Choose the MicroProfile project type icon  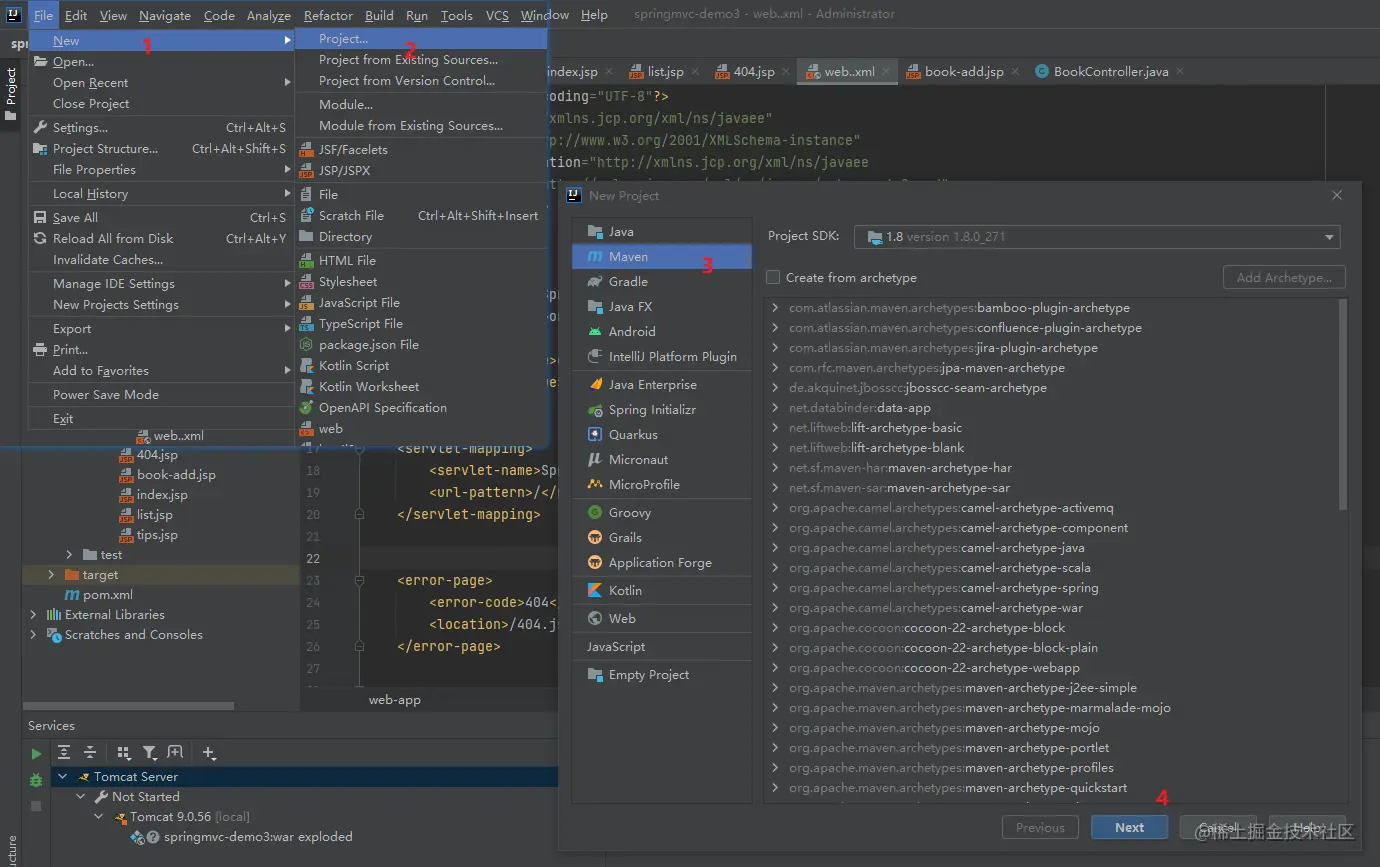click(595, 485)
